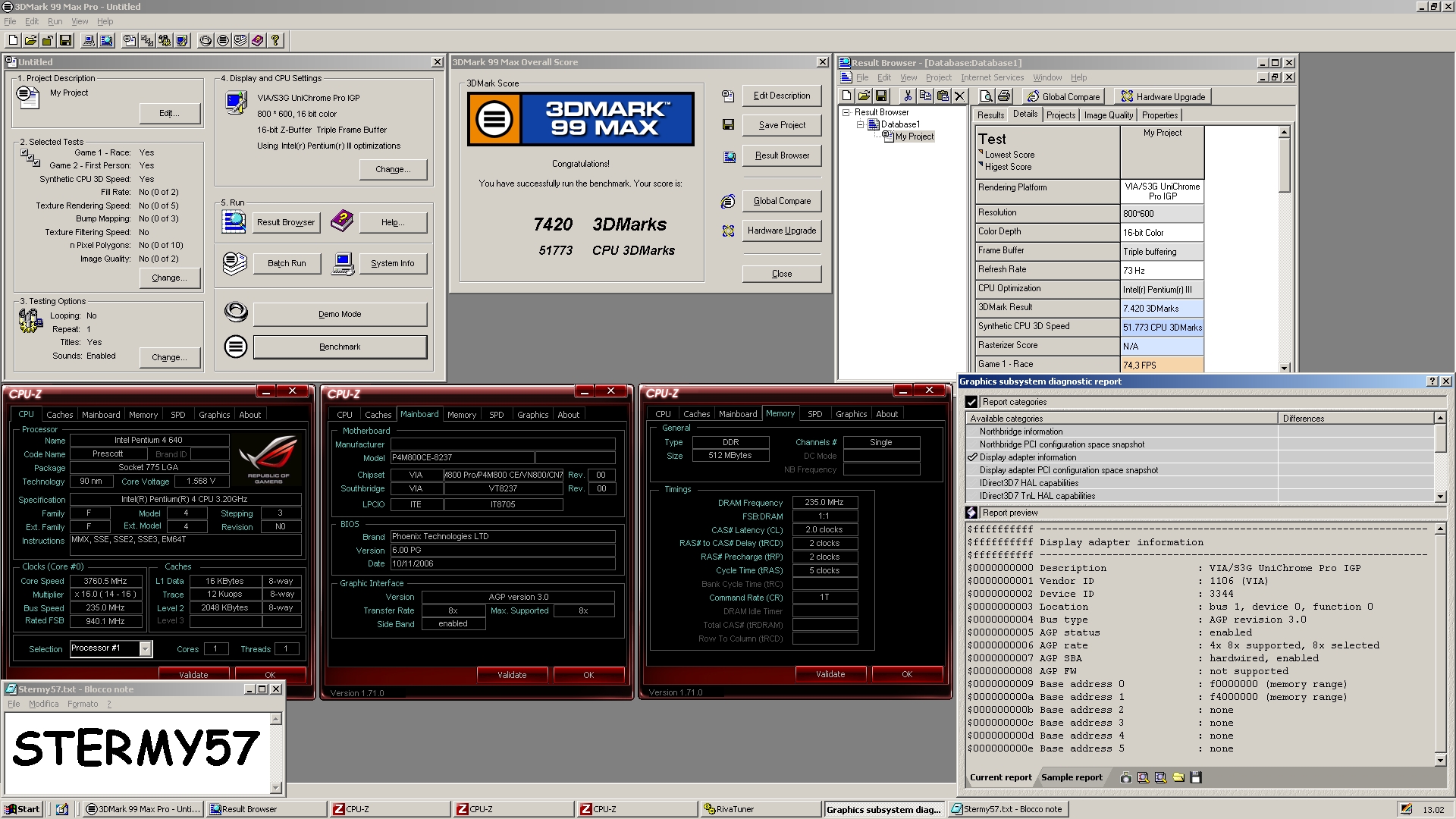Toggle Display adapter information checkmark
This screenshot has height=819, width=1456.
click(973, 457)
